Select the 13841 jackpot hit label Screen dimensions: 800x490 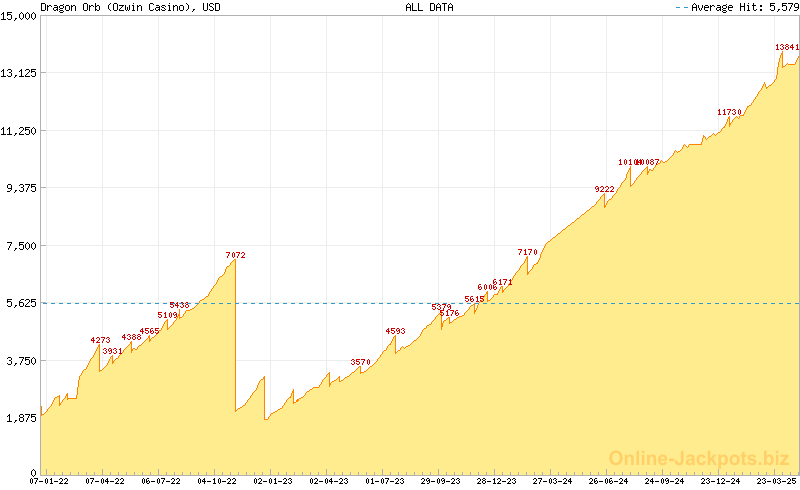[x=787, y=47]
